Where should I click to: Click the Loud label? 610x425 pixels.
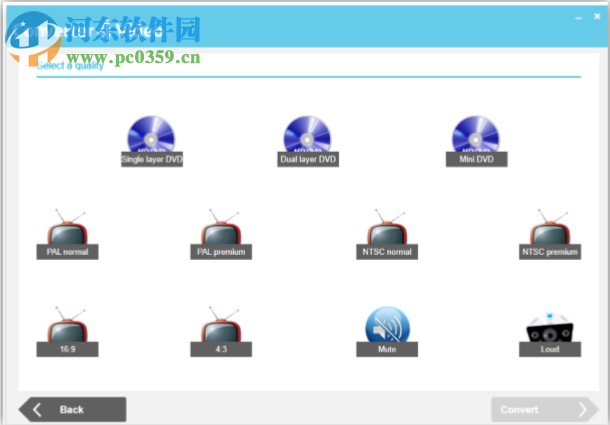550,349
